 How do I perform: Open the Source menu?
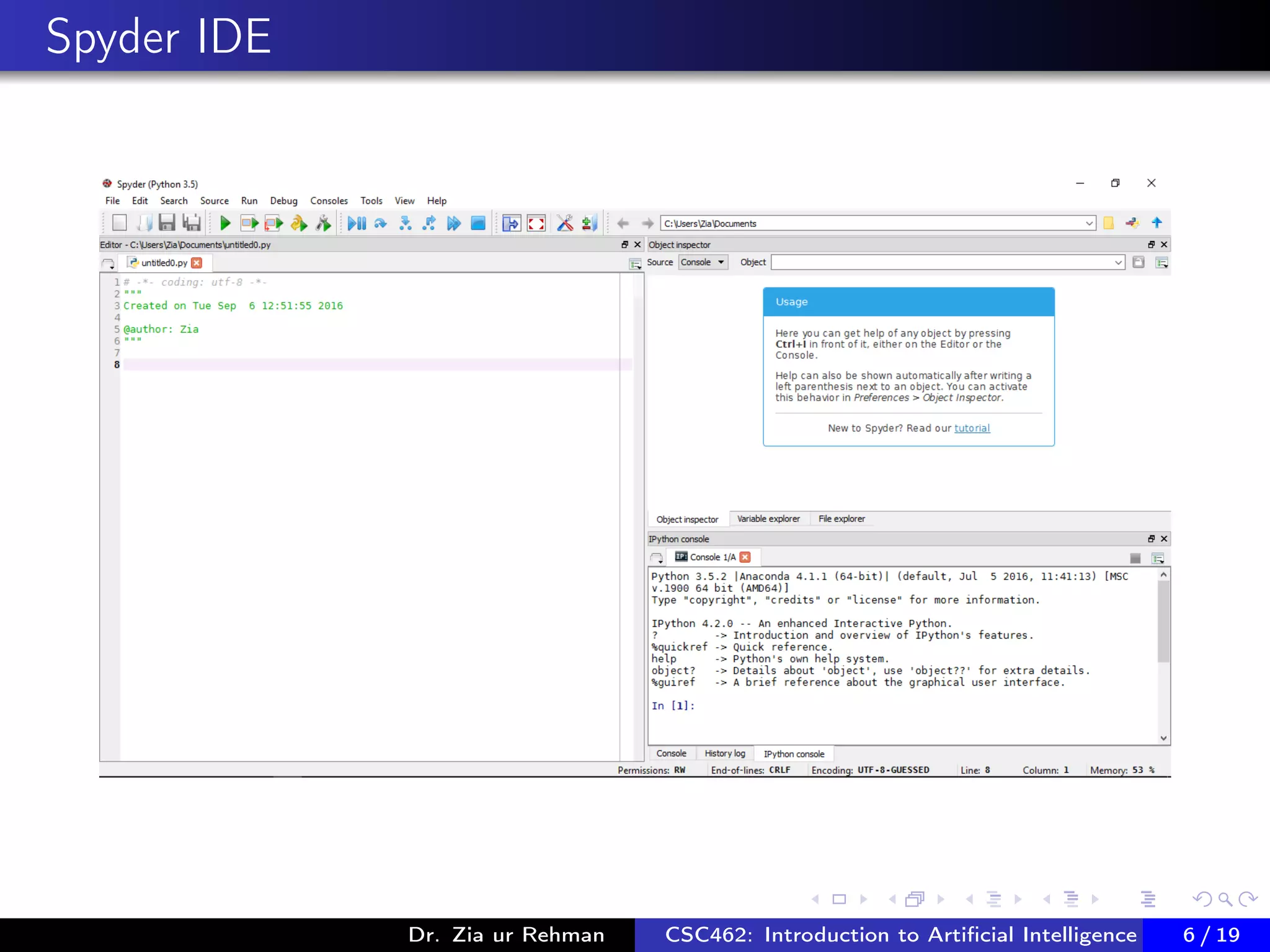coord(215,201)
